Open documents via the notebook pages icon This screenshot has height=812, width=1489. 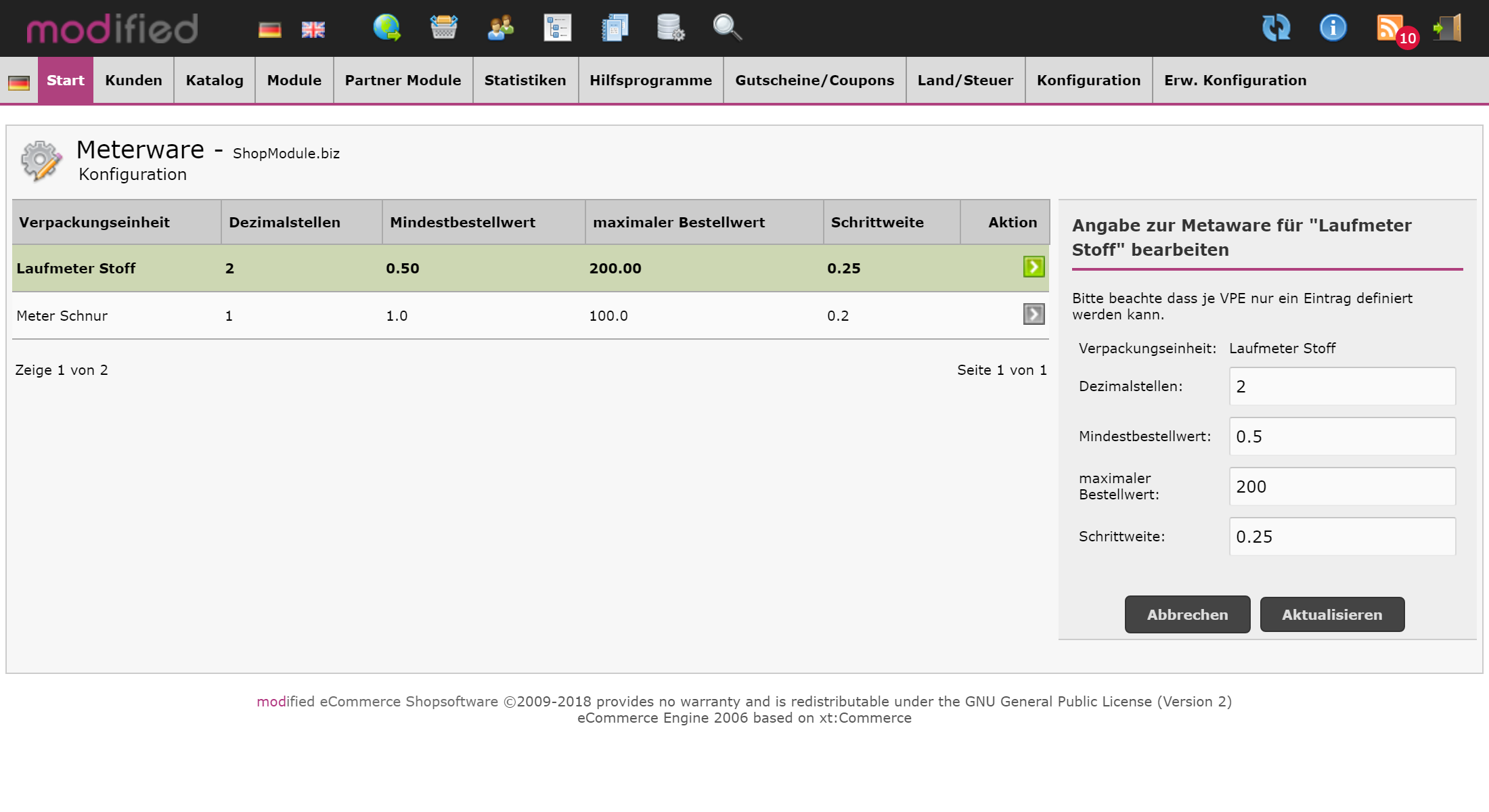click(614, 28)
